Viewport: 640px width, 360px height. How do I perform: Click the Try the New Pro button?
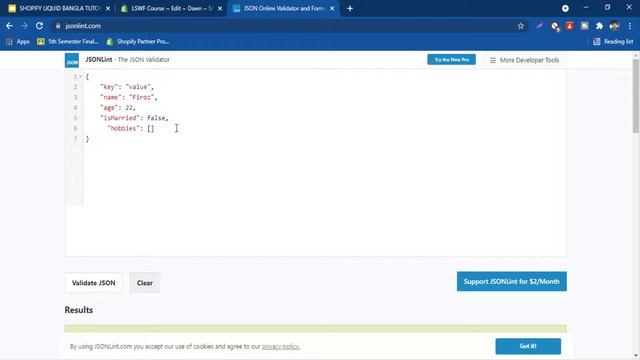451,60
